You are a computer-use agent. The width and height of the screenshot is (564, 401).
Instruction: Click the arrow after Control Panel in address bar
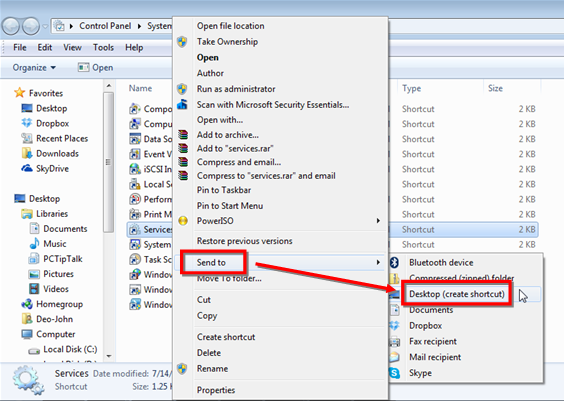139,26
